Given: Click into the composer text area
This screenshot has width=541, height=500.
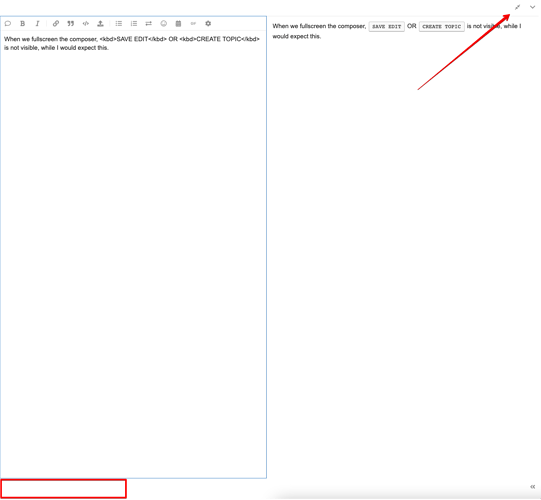Looking at the screenshot, I should [x=134, y=254].
